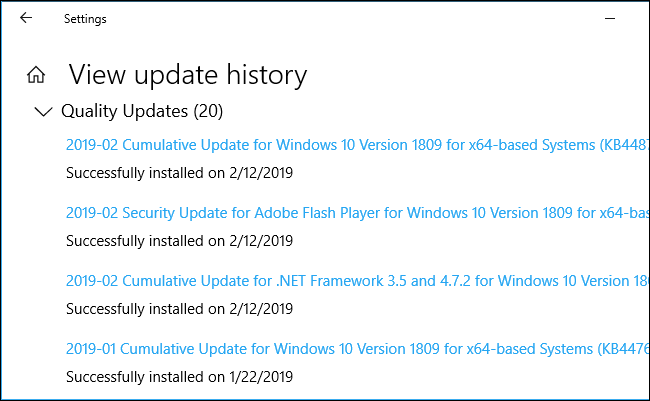
Task: Open the Adobe Flash Player security update link
Action: (300, 213)
